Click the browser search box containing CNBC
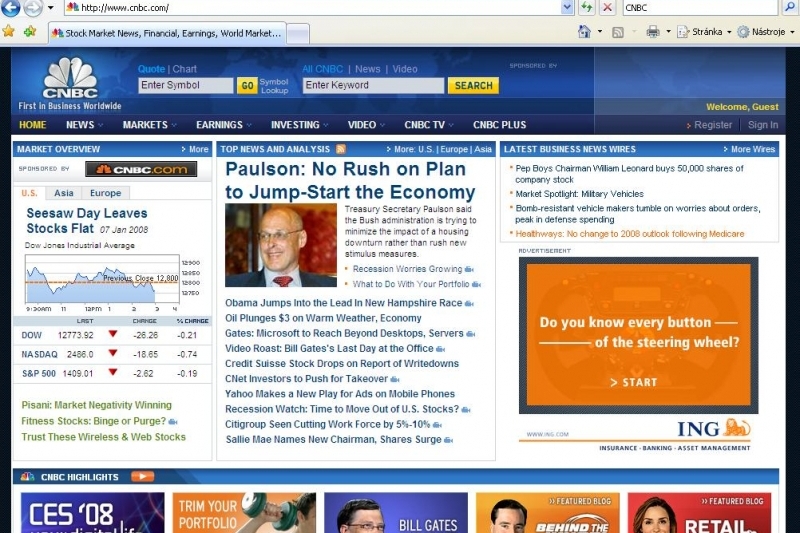This screenshot has height=533, width=800. (700, 7)
